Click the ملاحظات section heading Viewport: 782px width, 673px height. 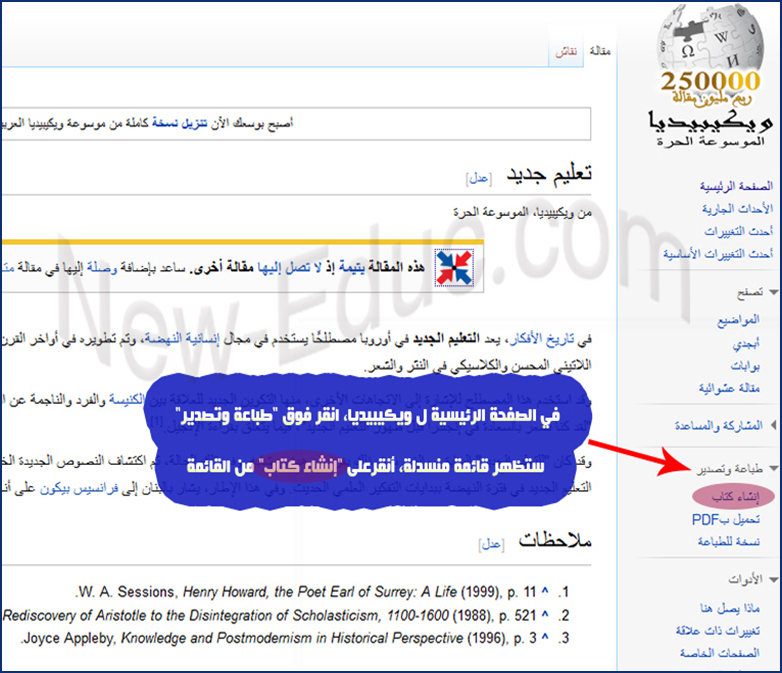555,540
